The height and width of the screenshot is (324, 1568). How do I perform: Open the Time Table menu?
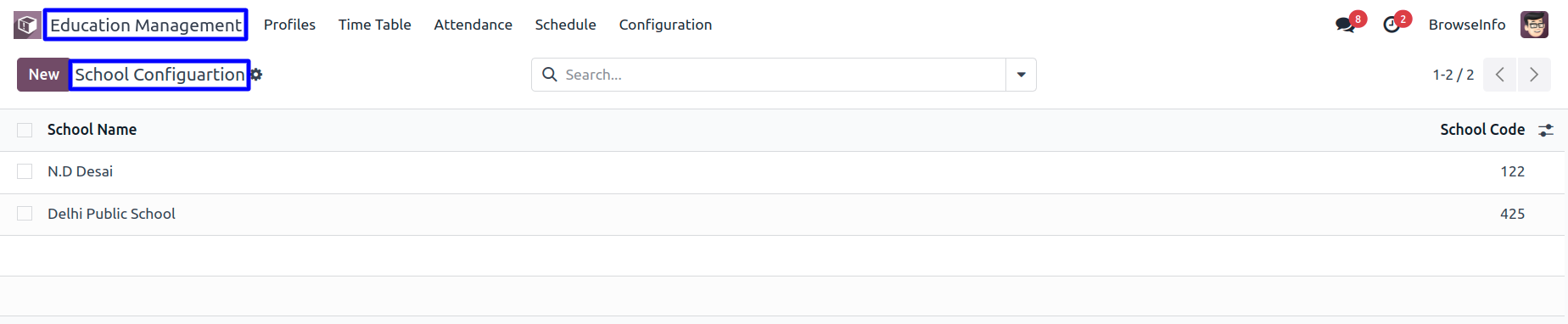tap(374, 25)
